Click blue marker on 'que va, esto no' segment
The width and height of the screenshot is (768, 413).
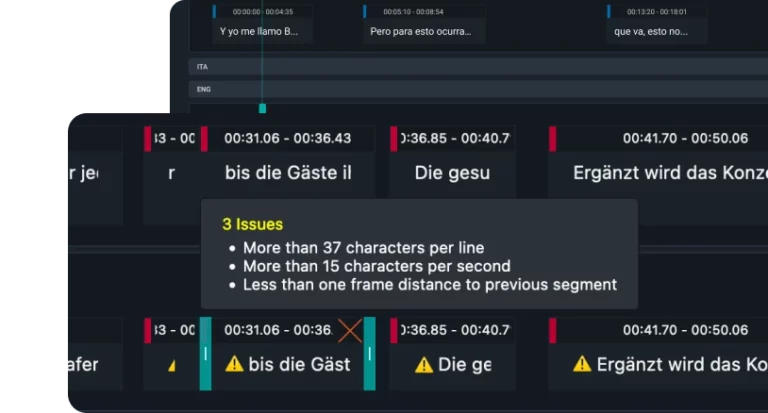[608, 11]
